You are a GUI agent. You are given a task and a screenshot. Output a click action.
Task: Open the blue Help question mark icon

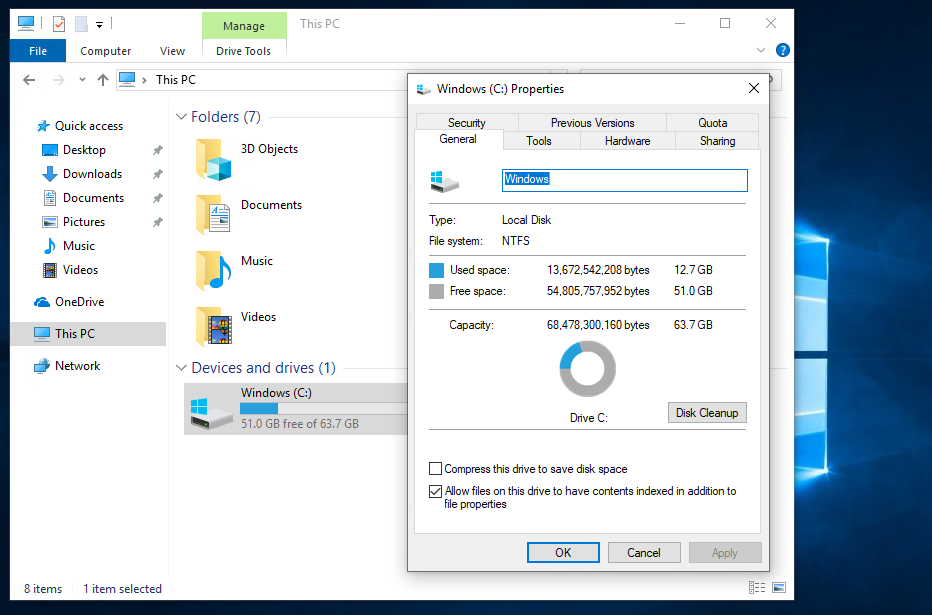click(783, 50)
